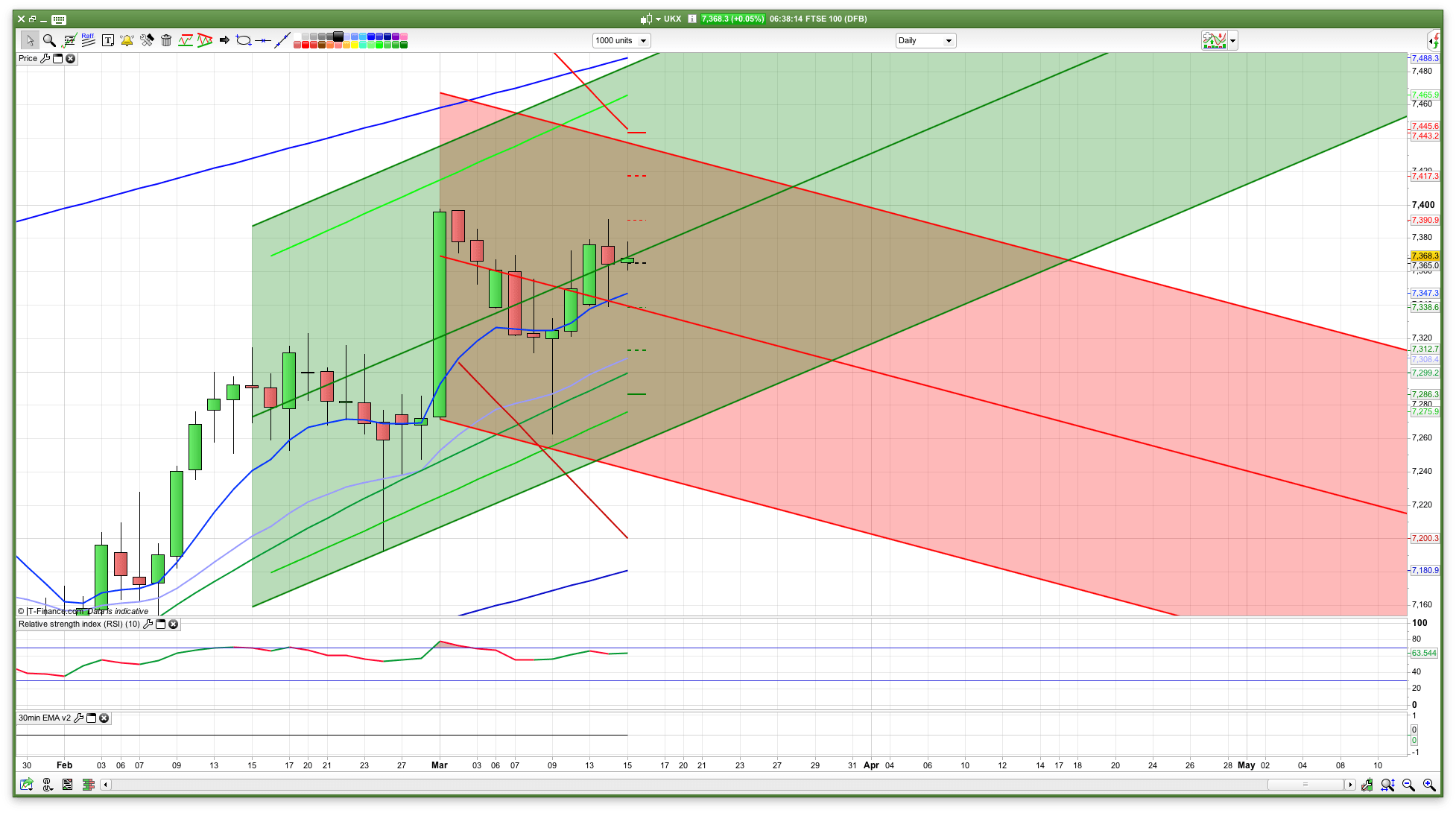The height and width of the screenshot is (813, 1456).
Task: Select the Raff regression channel tool
Action: coord(88,40)
